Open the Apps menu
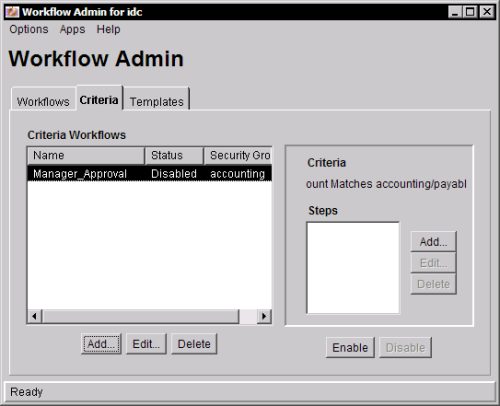This screenshot has height=406, width=500. coord(72,29)
